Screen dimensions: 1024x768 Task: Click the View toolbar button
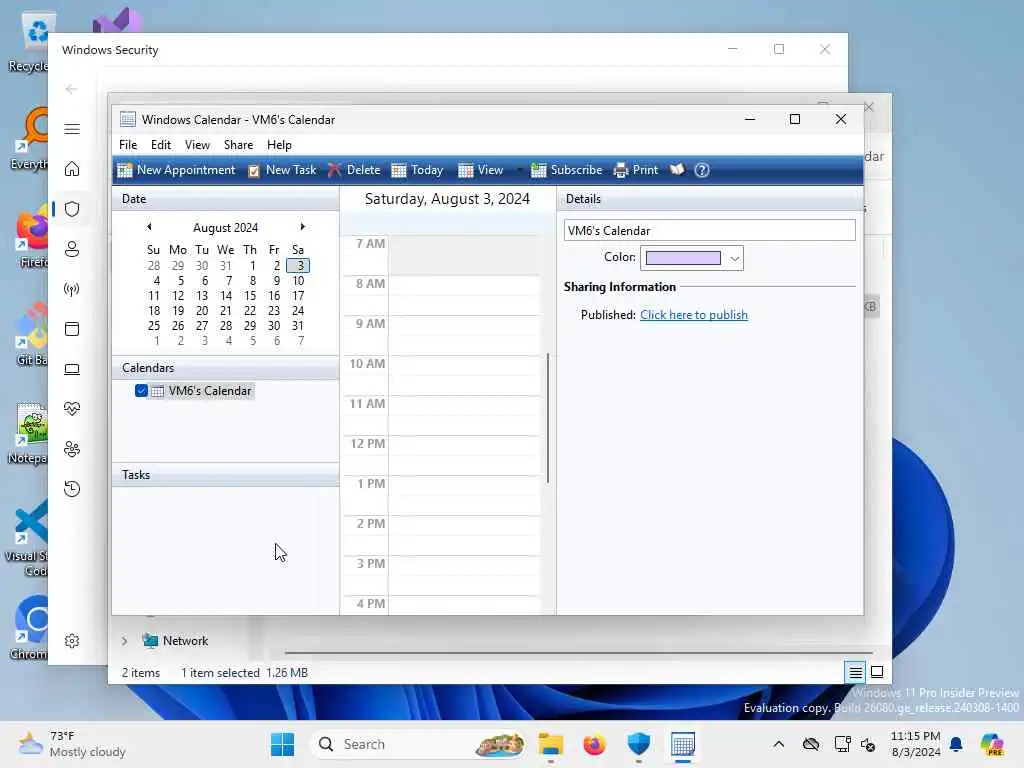click(481, 170)
